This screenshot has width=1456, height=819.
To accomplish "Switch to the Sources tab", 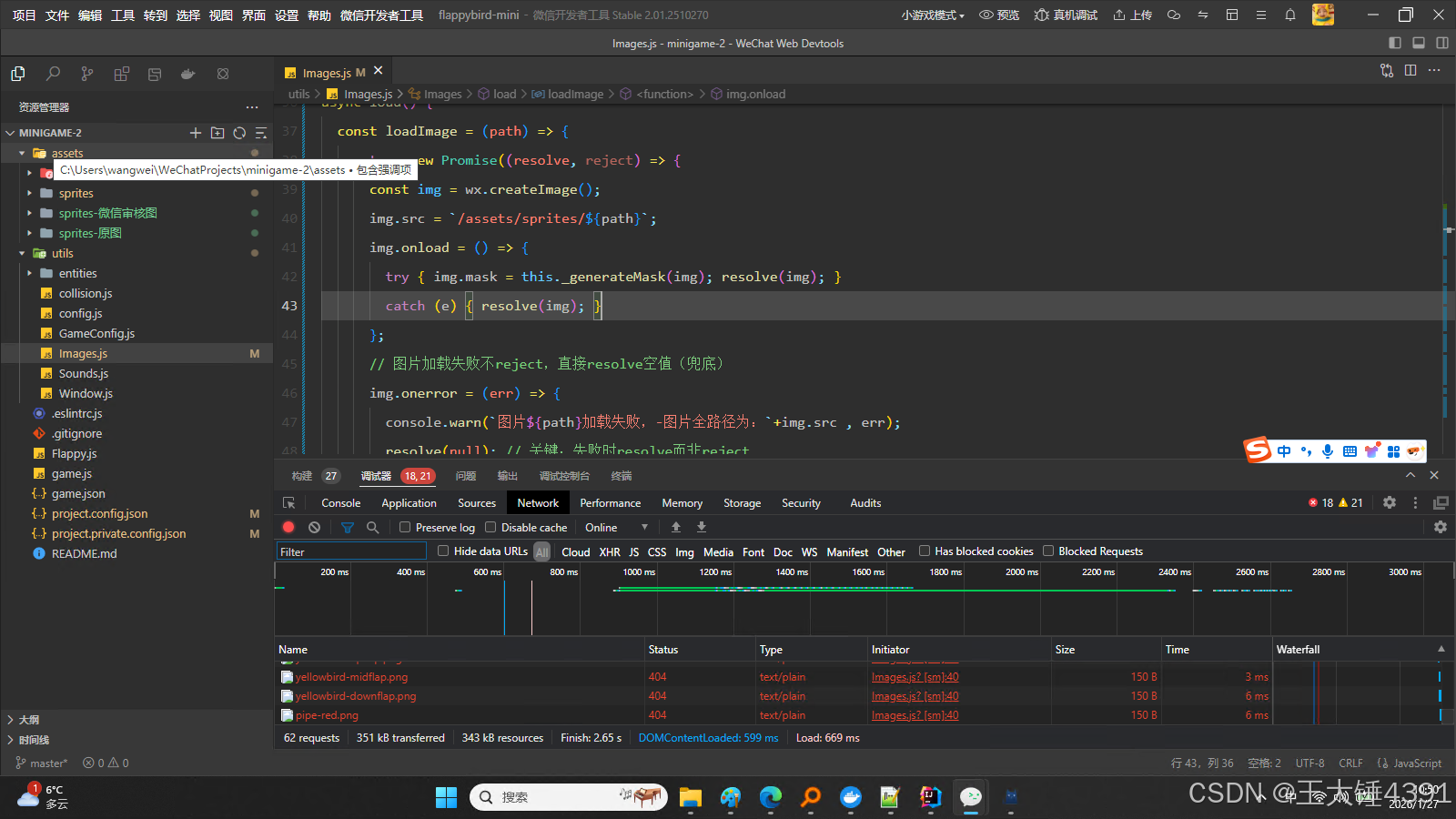I will (477, 502).
